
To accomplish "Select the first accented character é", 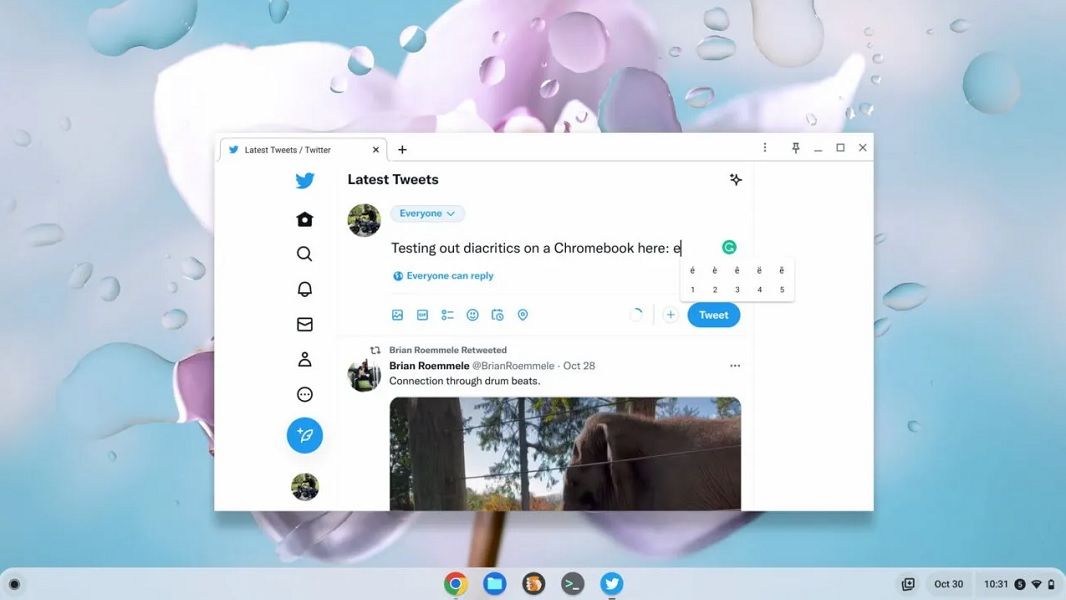I will coord(692,270).
